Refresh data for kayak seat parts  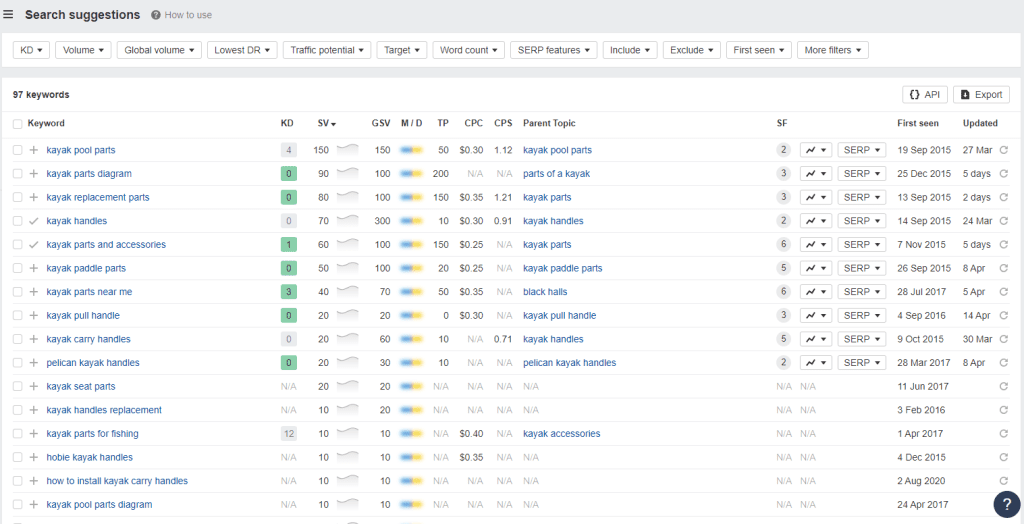point(1004,387)
